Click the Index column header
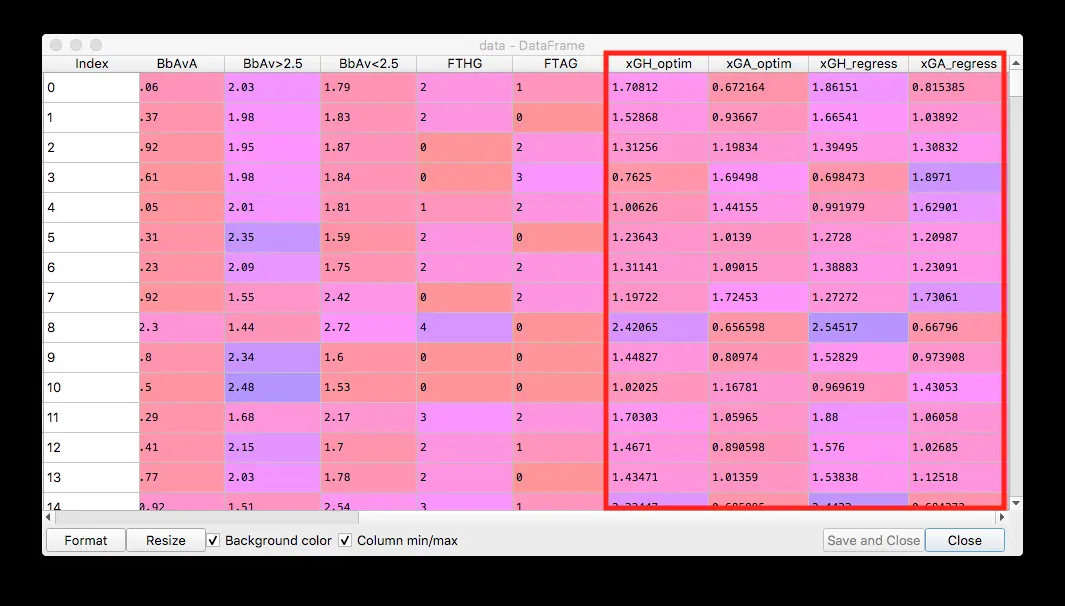 (x=91, y=64)
